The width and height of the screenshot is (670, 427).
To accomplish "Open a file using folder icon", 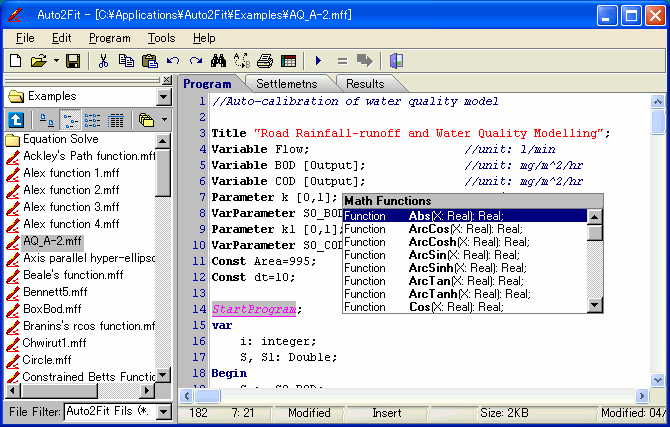I will click(x=38, y=61).
